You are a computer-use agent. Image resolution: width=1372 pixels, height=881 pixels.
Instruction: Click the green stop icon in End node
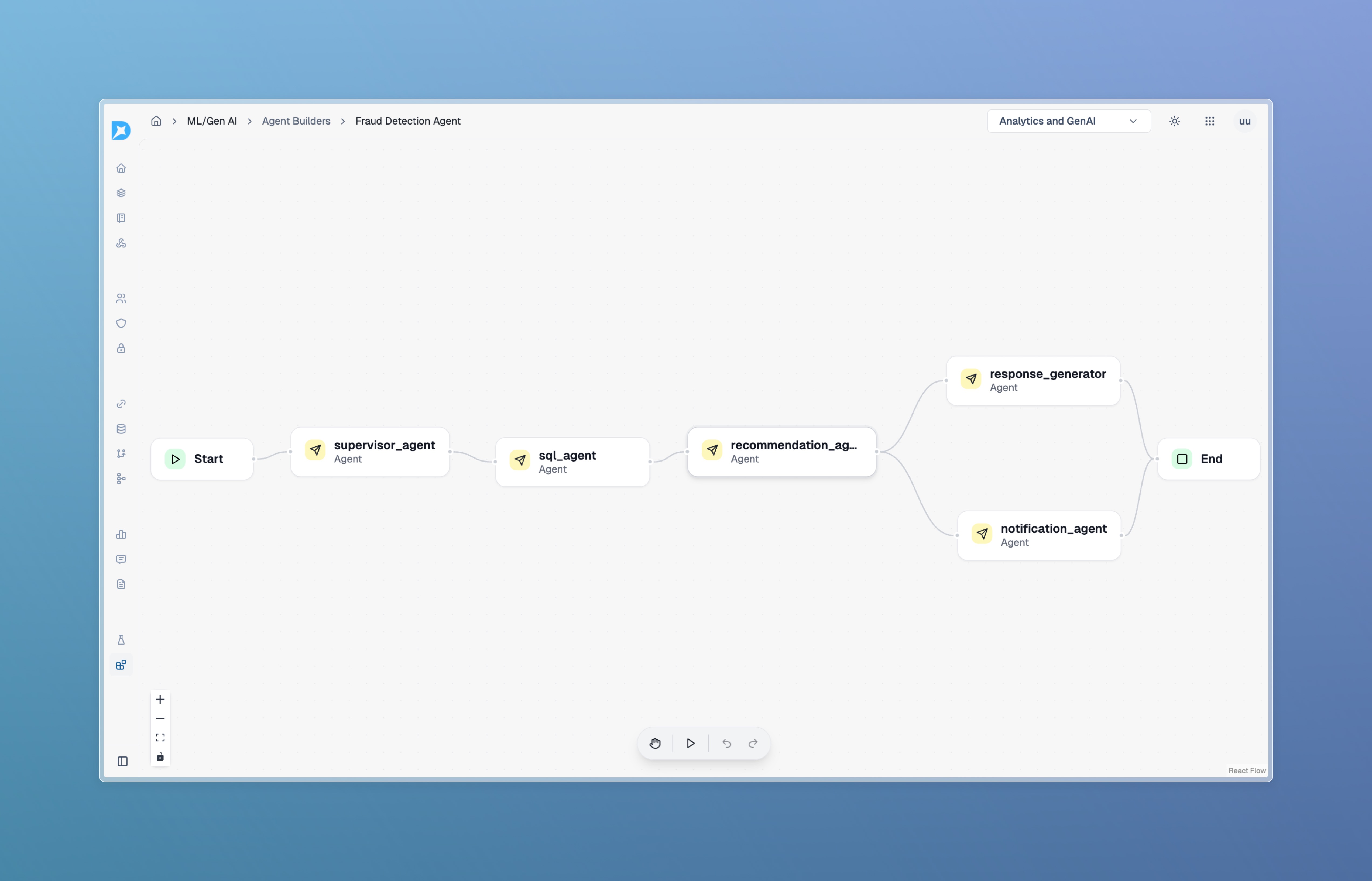(x=1182, y=459)
